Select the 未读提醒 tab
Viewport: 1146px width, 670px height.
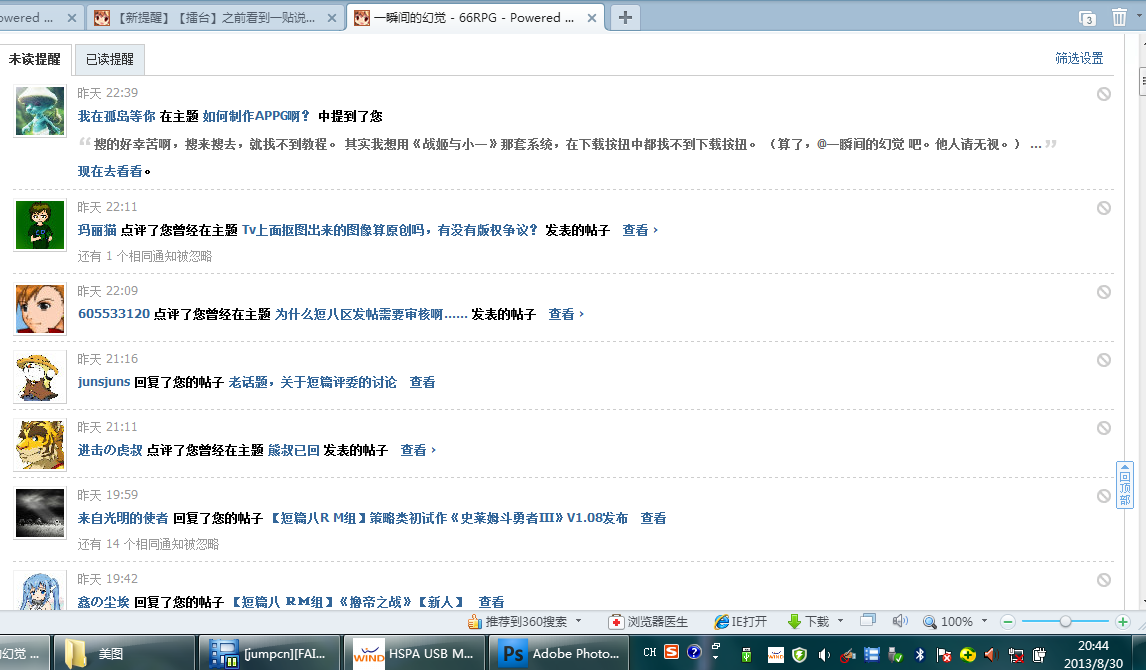coord(35,59)
